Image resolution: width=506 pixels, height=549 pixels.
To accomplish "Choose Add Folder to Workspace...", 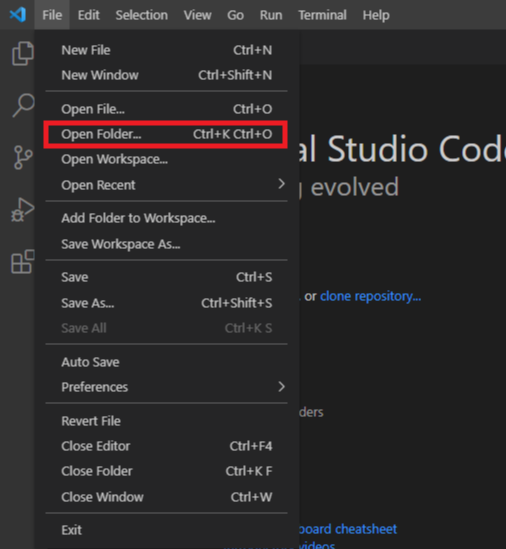I will (x=166, y=218).
